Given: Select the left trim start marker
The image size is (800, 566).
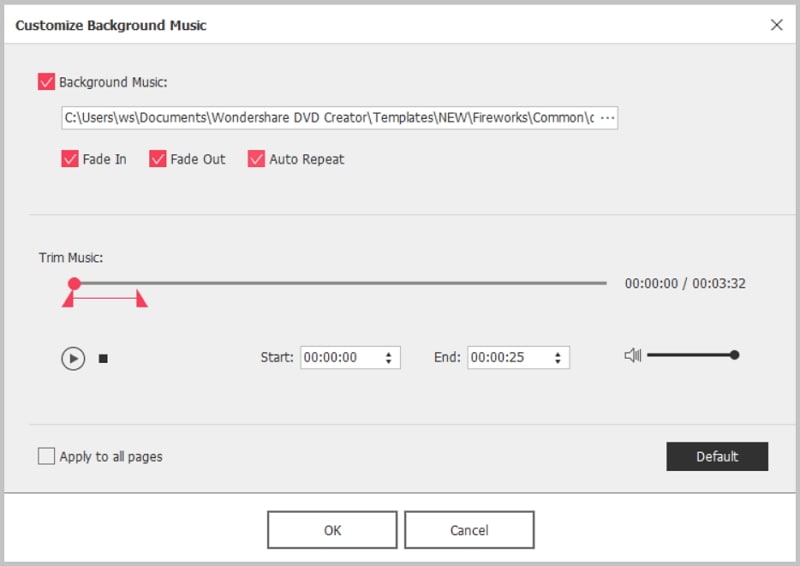Looking at the screenshot, I should (68, 299).
